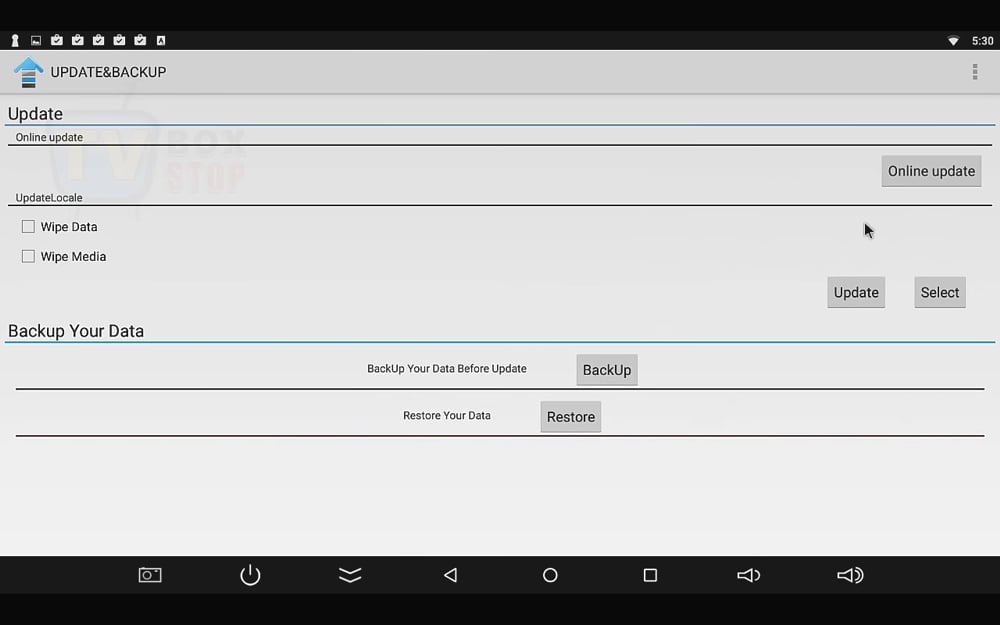The width and height of the screenshot is (1000, 625).
Task: Tap the Wi-Fi signal icon in status bar
Action: coord(953,41)
